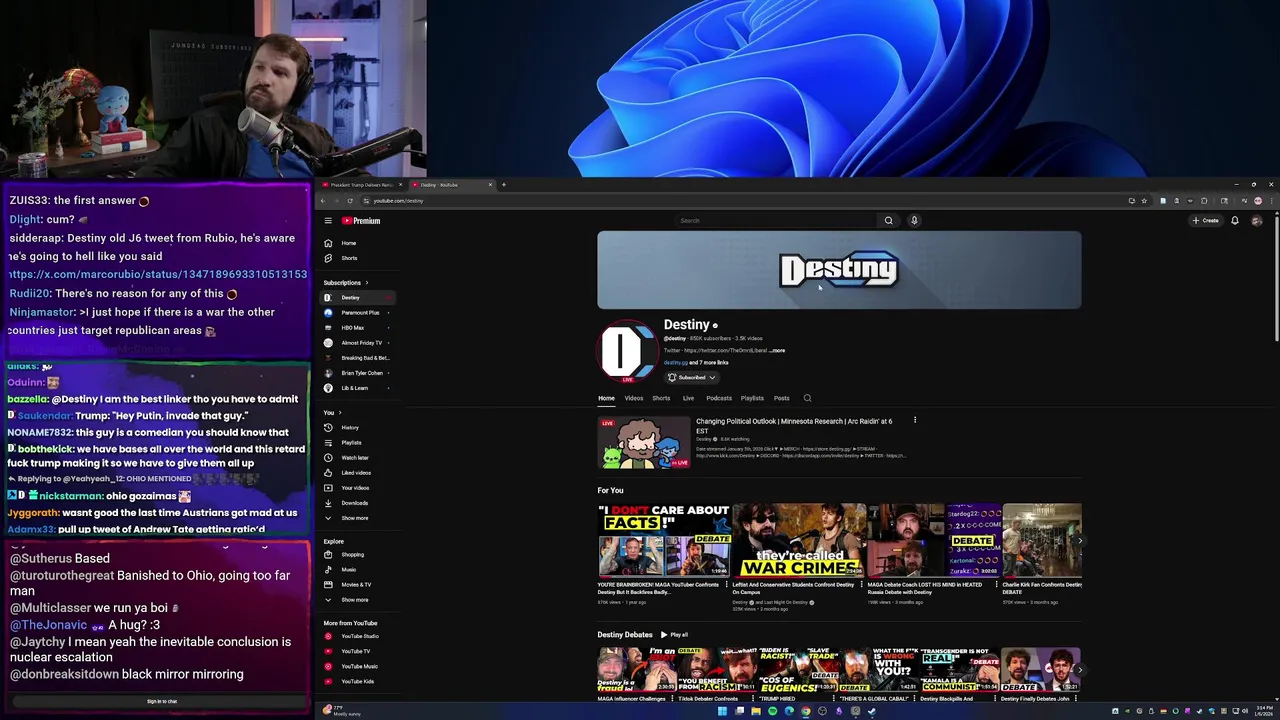The height and width of the screenshot is (720, 1280).
Task: Open the Windows Start menu
Action: 721,711
